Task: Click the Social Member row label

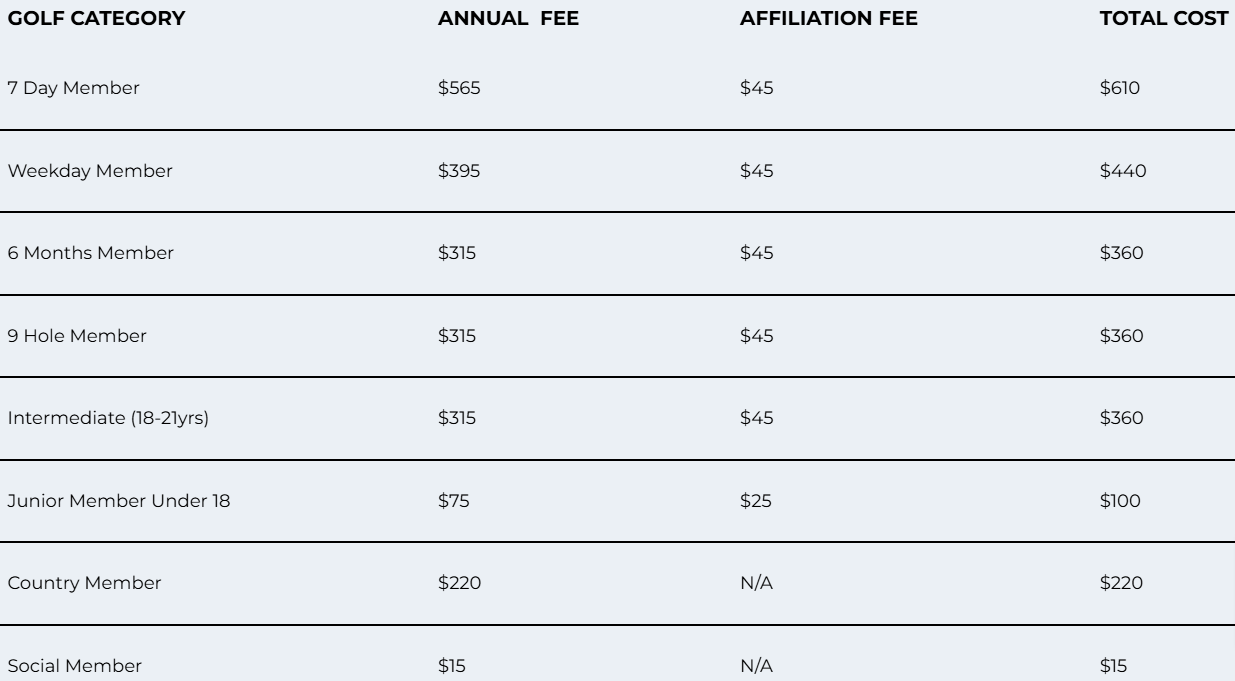Action: pyautogui.click(x=75, y=666)
